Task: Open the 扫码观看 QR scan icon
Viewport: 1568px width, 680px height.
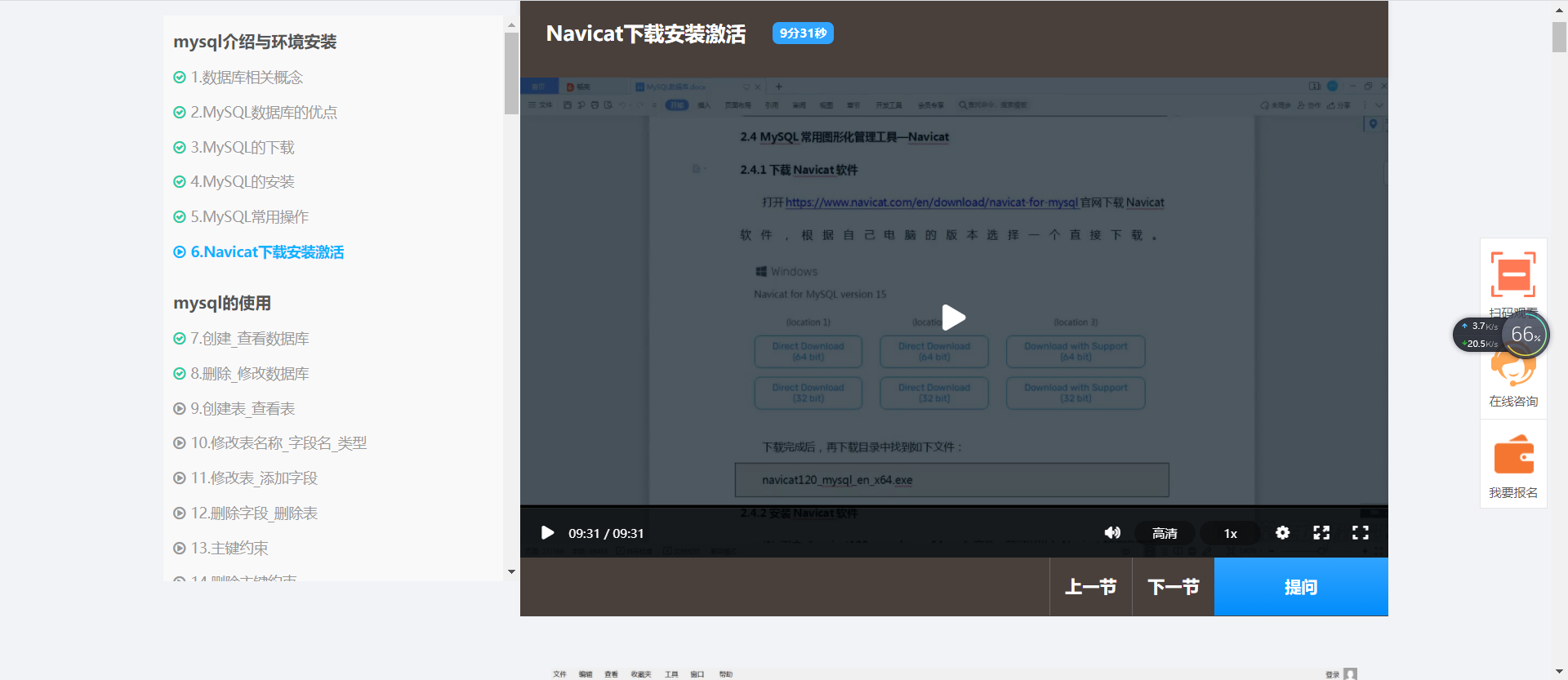Action: tap(1513, 274)
